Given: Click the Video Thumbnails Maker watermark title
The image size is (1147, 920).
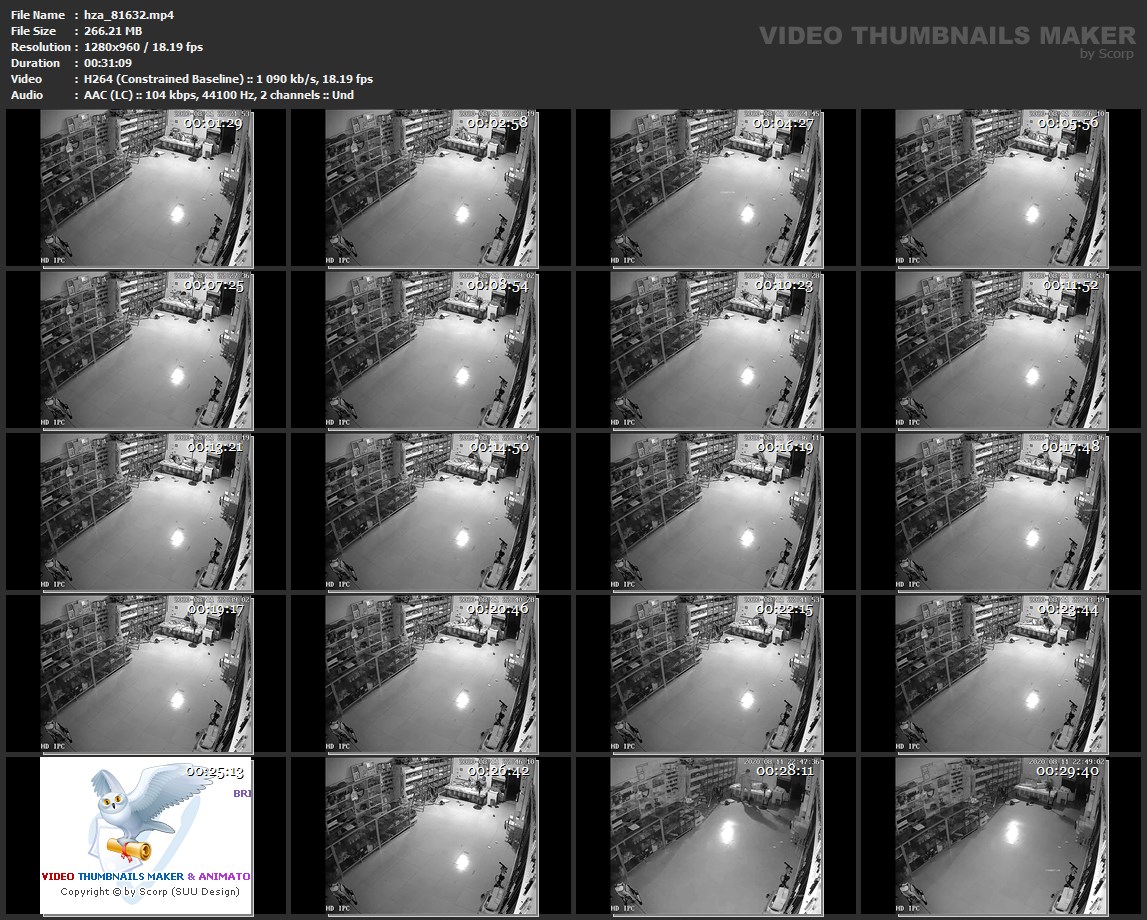Looking at the screenshot, I should pyautogui.click(x=946, y=36).
